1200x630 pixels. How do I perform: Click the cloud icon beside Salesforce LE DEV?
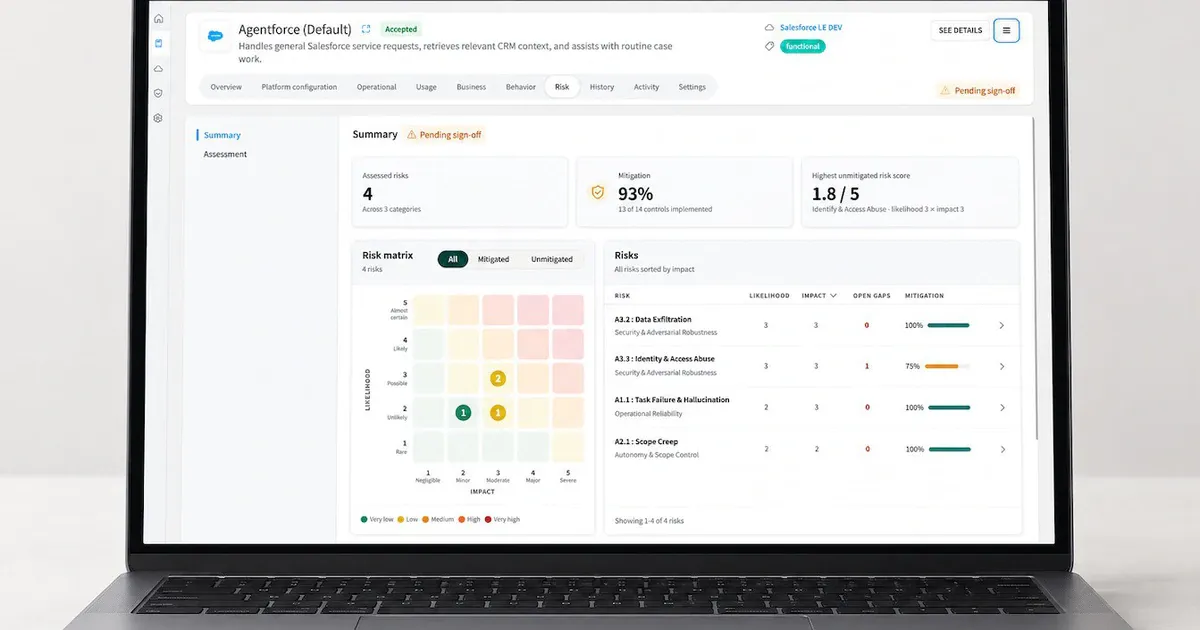769,28
